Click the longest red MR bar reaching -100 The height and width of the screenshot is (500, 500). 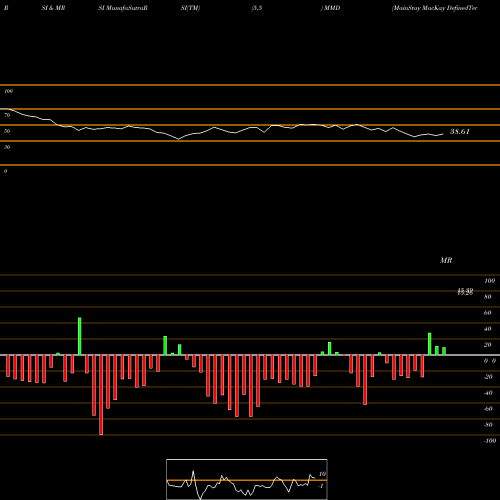point(101,395)
